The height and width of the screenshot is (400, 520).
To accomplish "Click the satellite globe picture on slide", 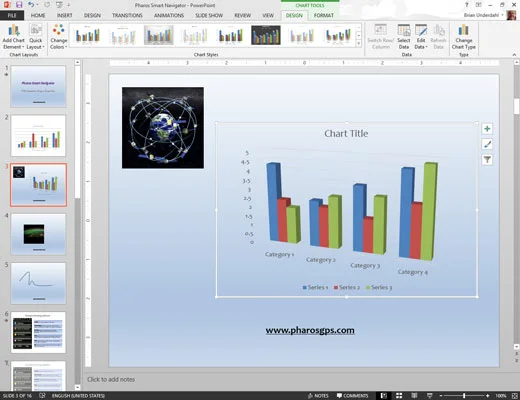I will coord(163,128).
